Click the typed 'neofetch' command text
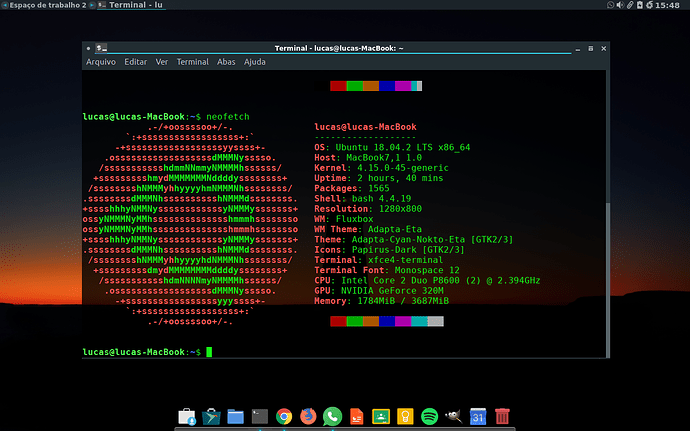Screen dimensions: 690x431 pyautogui.click(x=228, y=117)
